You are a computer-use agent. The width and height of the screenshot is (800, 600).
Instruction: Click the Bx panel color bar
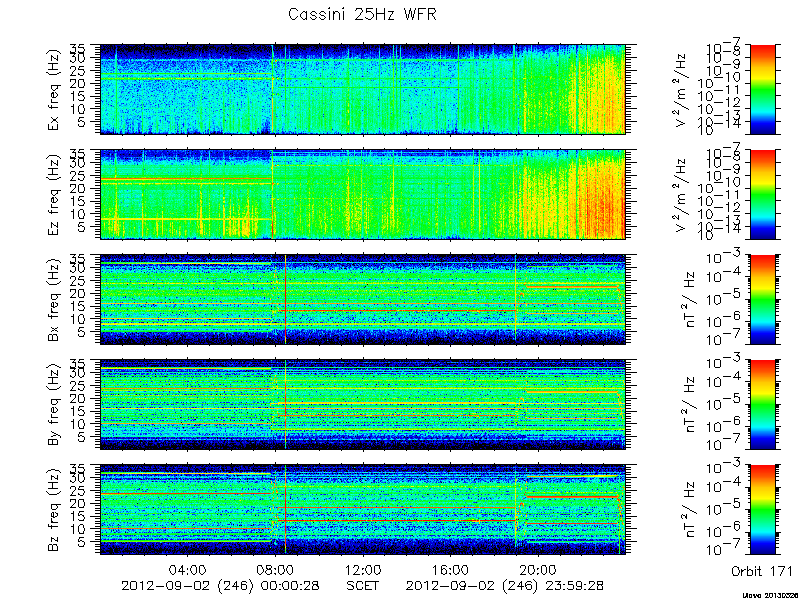[762, 299]
